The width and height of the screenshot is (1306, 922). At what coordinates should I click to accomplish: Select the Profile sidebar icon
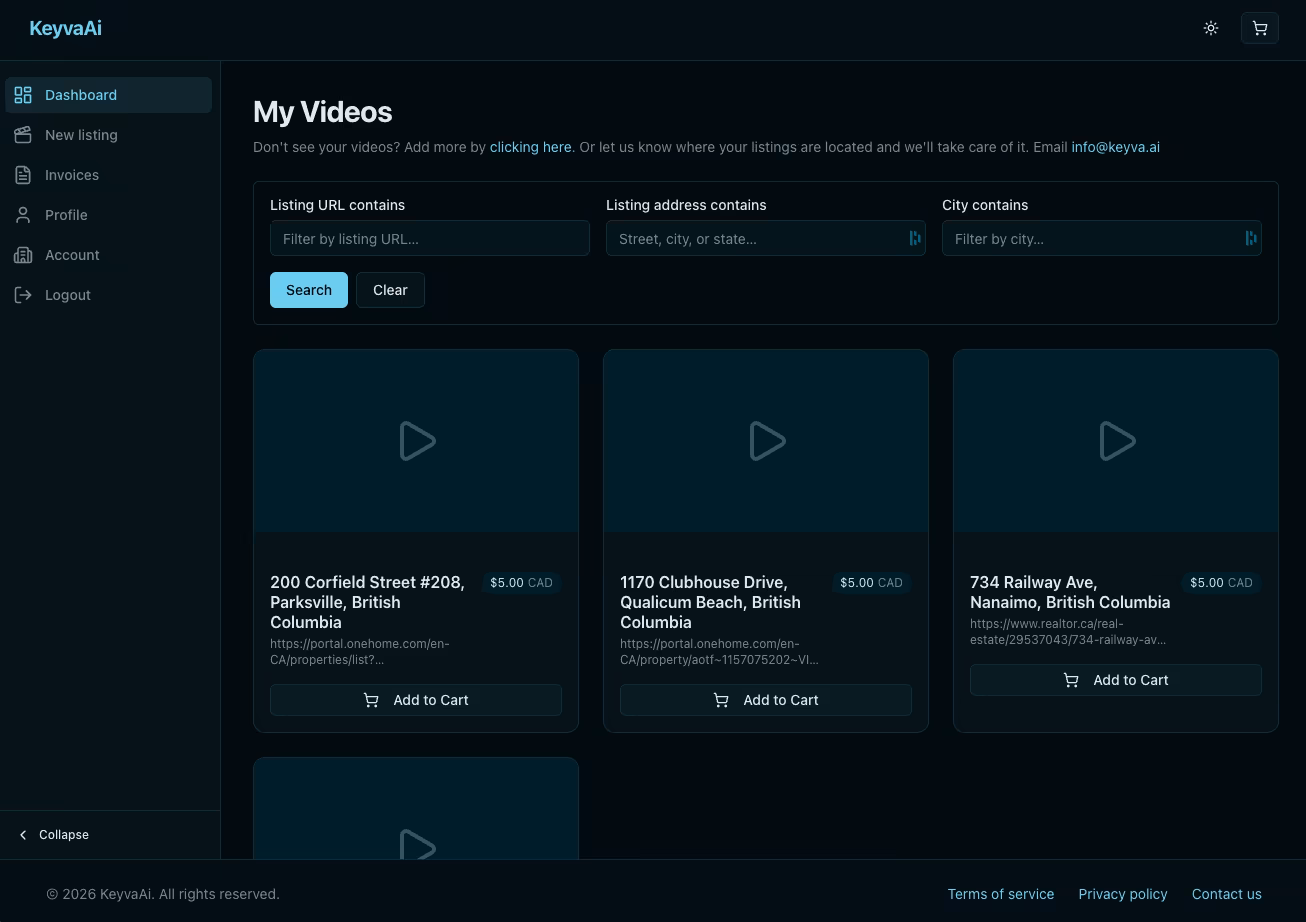coord(23,215)
